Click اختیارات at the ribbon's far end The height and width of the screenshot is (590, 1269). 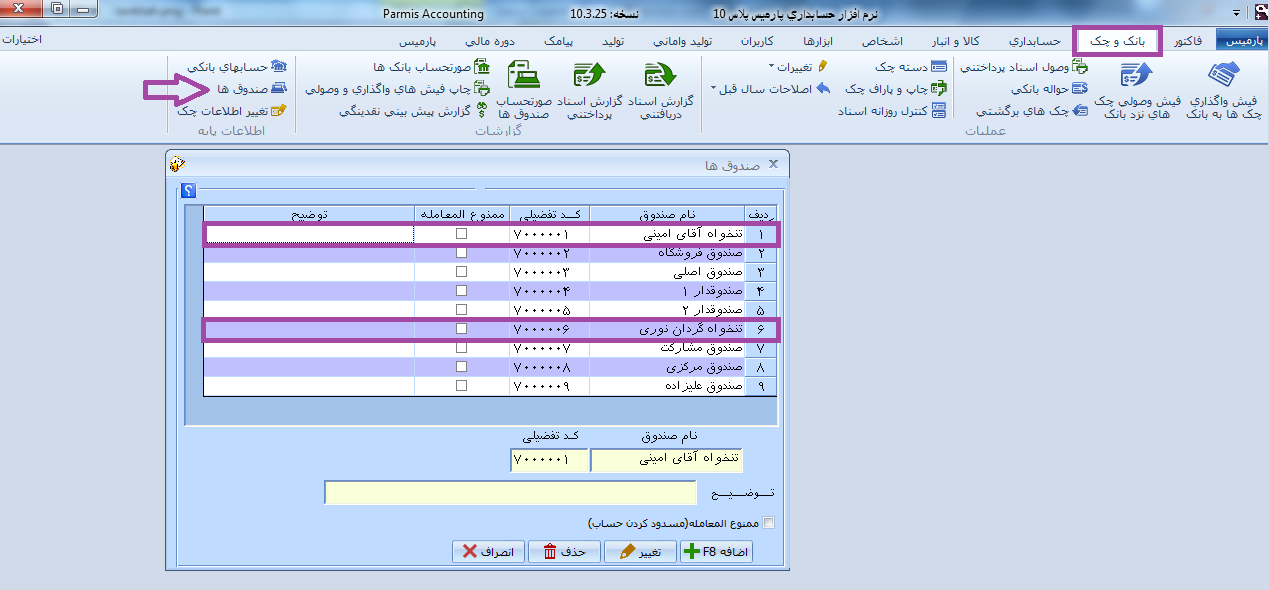point(21,41)
